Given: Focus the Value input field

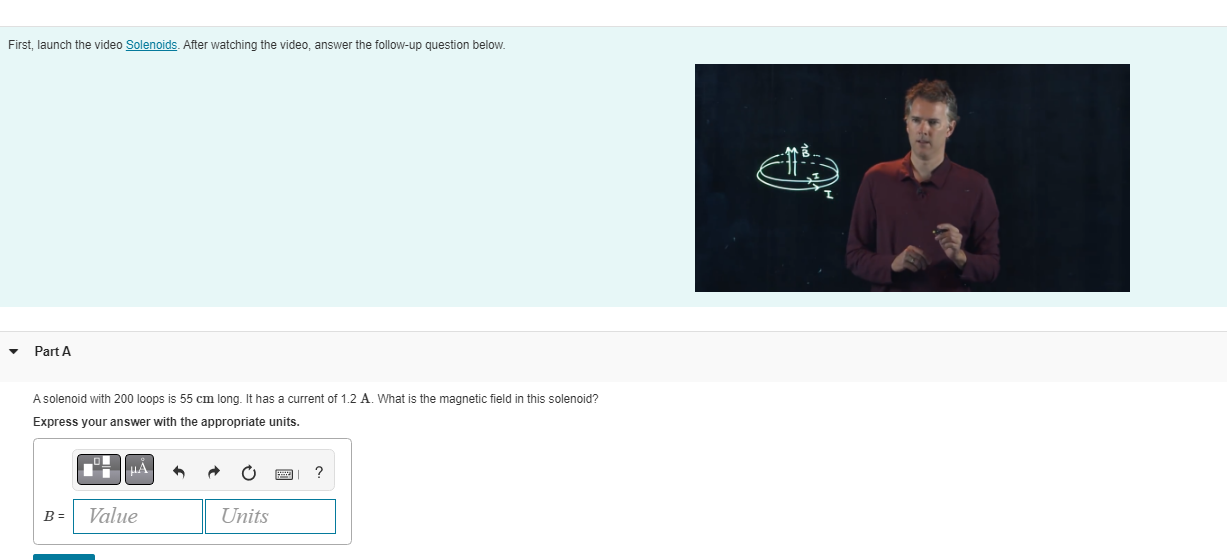Looking at the screenshot, I should (x=138, y=516).
